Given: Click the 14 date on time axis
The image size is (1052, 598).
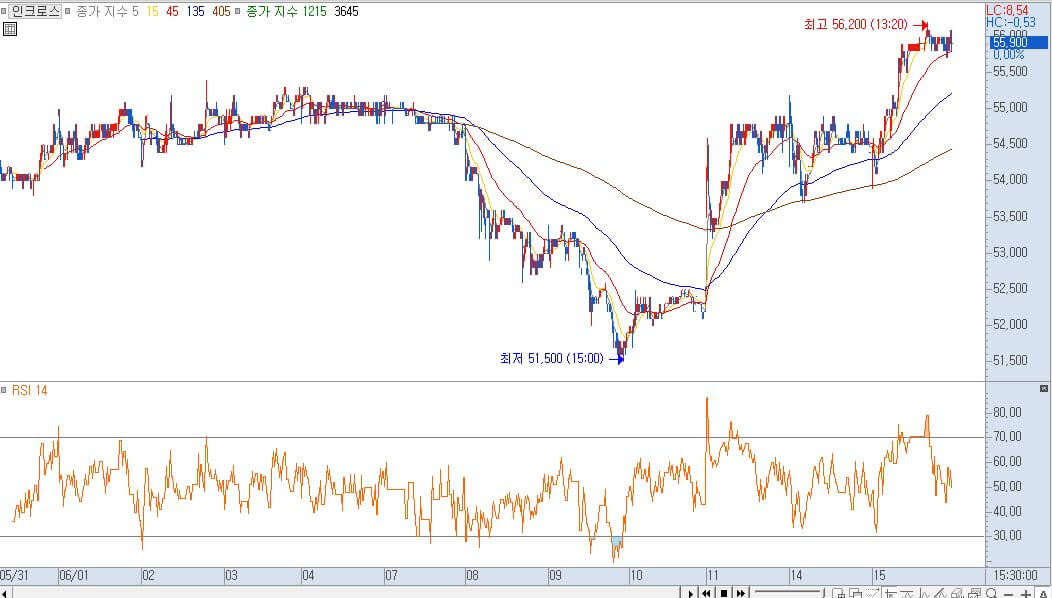Looking at the screenshot, I should [796, 576].
